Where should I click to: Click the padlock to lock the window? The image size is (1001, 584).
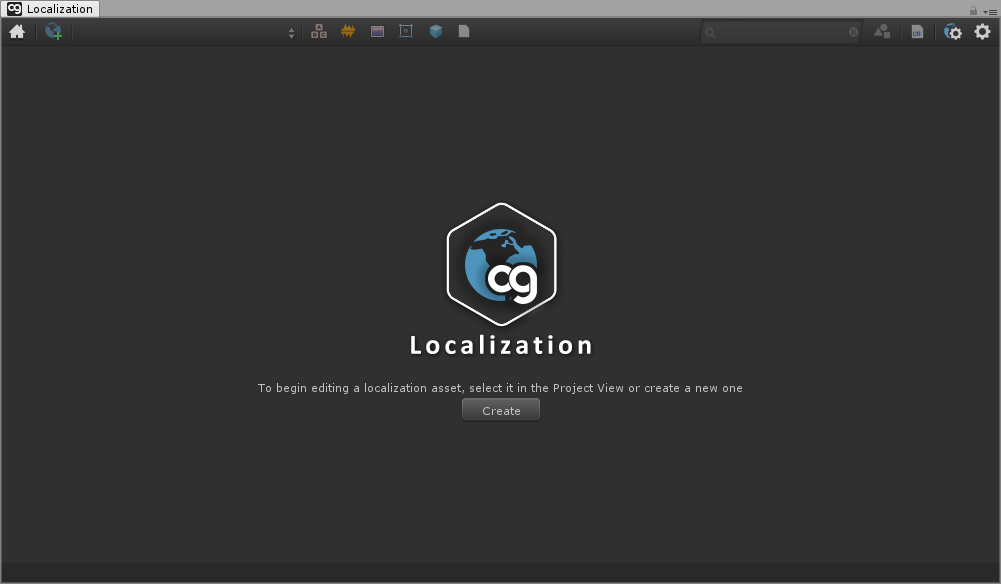(972, 8)
